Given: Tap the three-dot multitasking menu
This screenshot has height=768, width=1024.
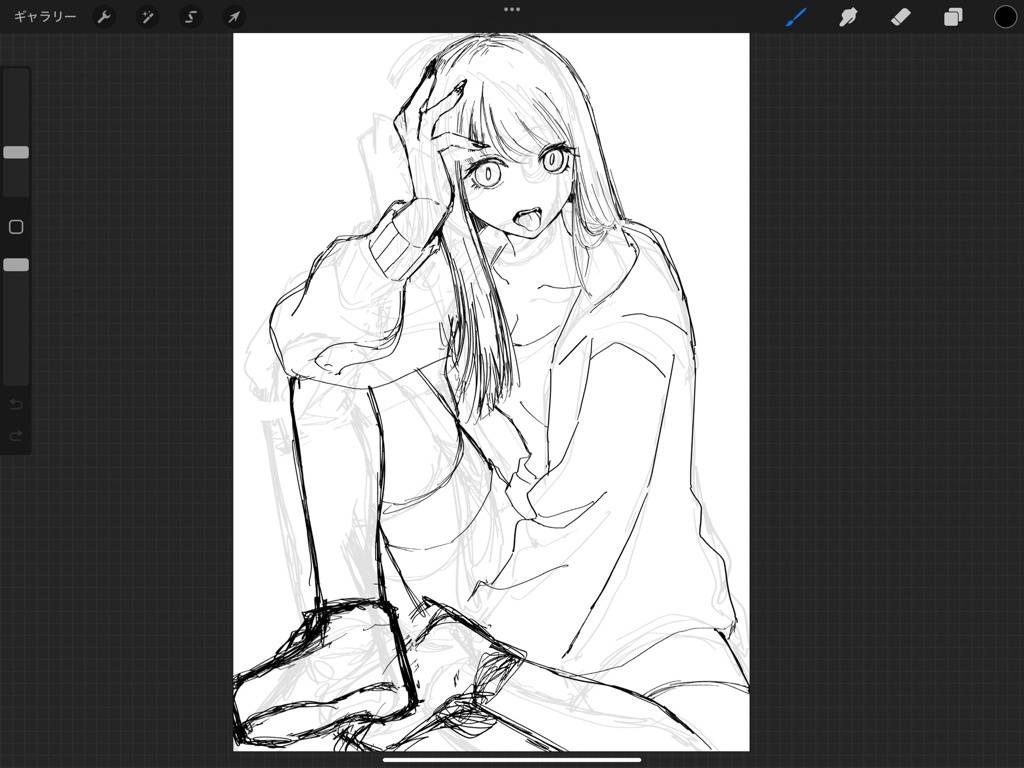Looking at the screenshot, I should [x=512, y=9].
